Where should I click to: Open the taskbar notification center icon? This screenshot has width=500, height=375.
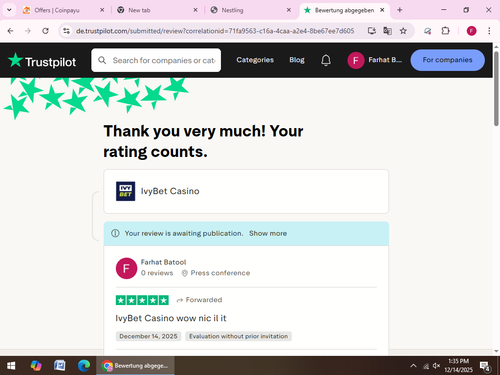[x=485, y=366]
